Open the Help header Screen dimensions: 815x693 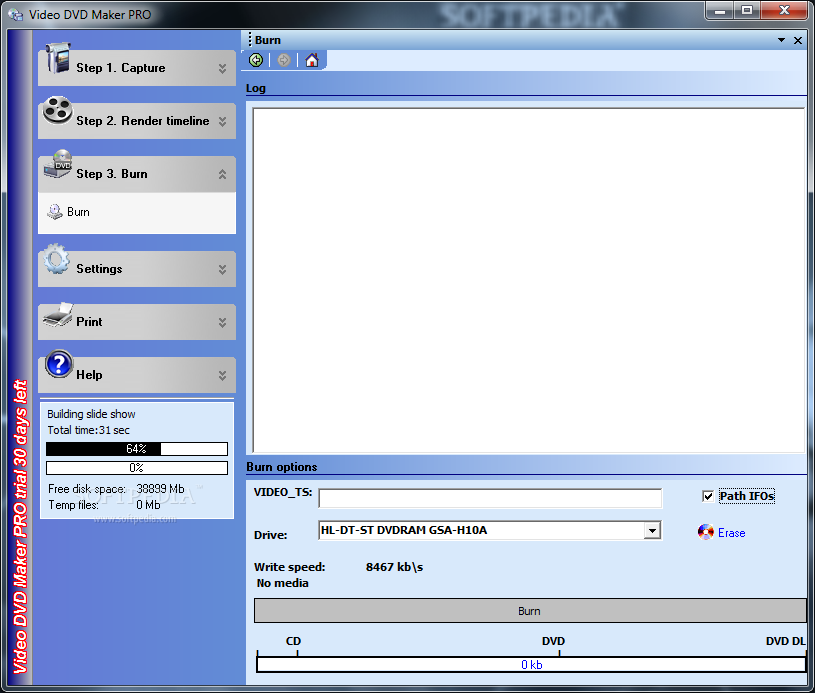tap(137, 375)
